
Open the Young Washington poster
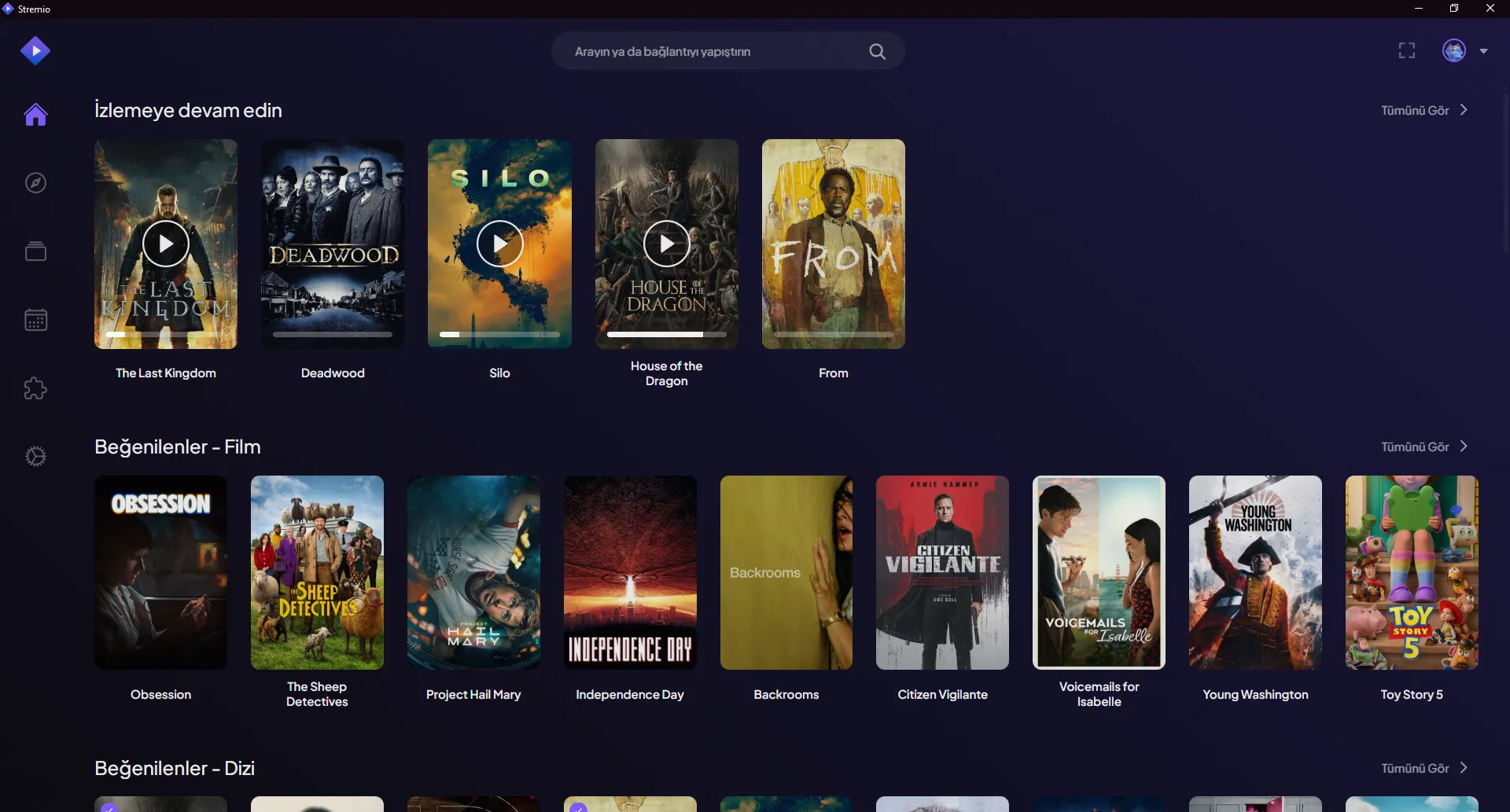click(1255, 573)
